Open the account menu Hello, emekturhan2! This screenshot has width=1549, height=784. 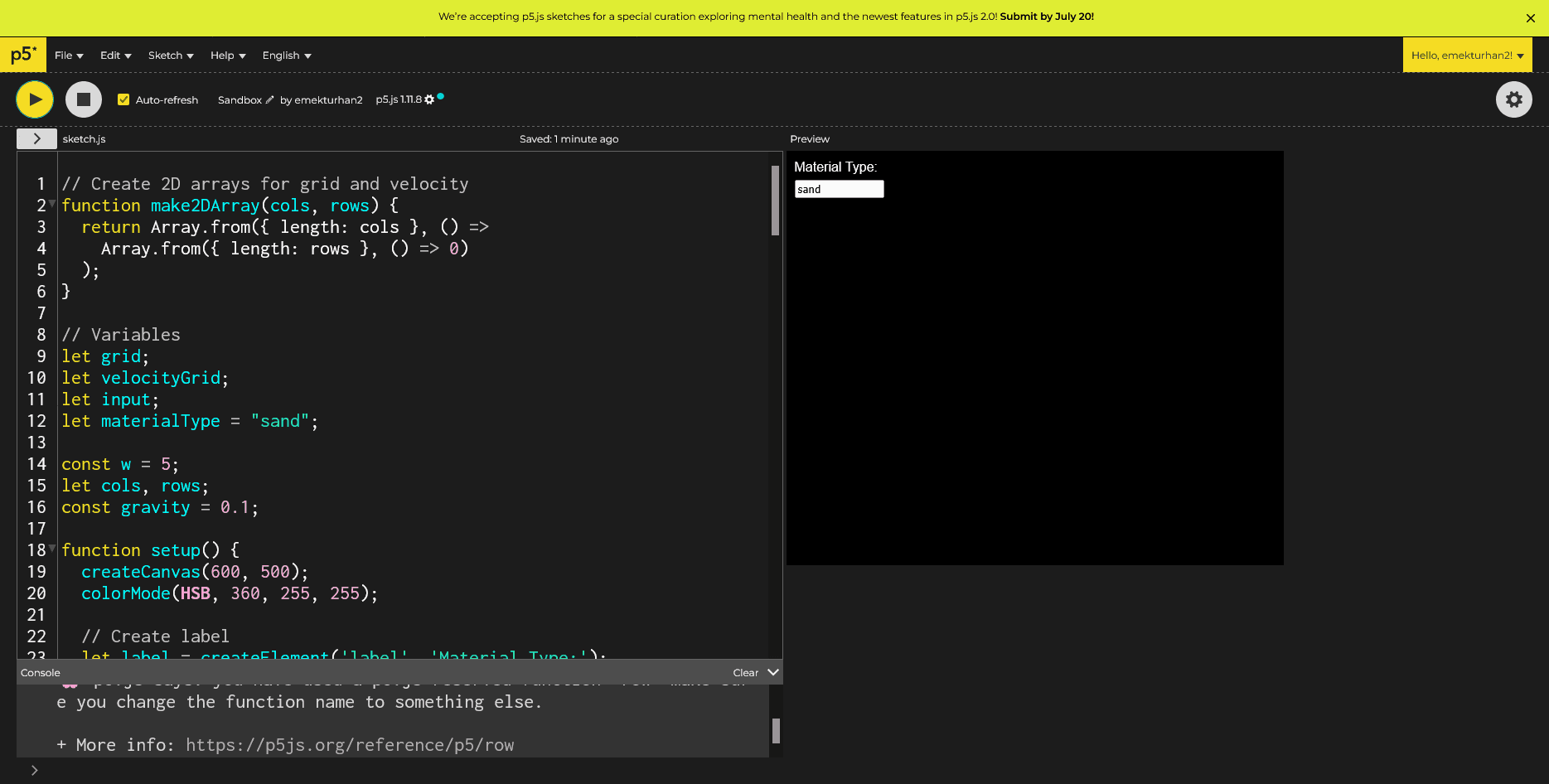pos(1466,56)
